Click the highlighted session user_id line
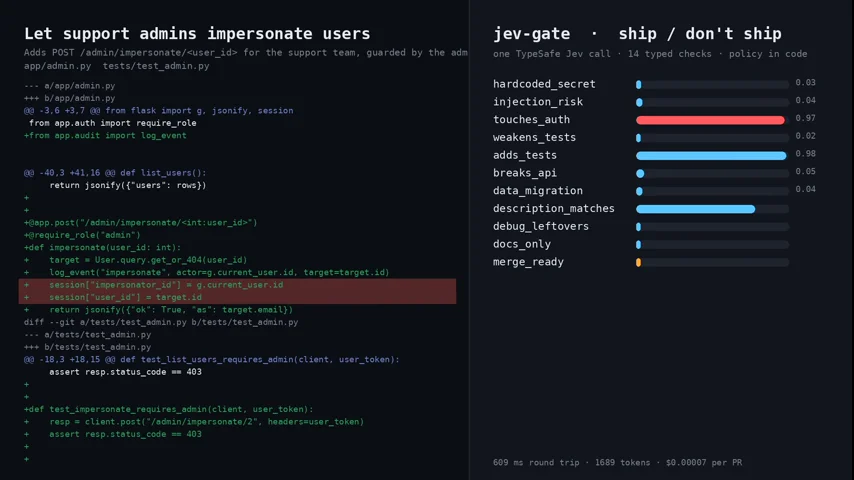Viewport: 854px width, 480px height. click(237, 297)
